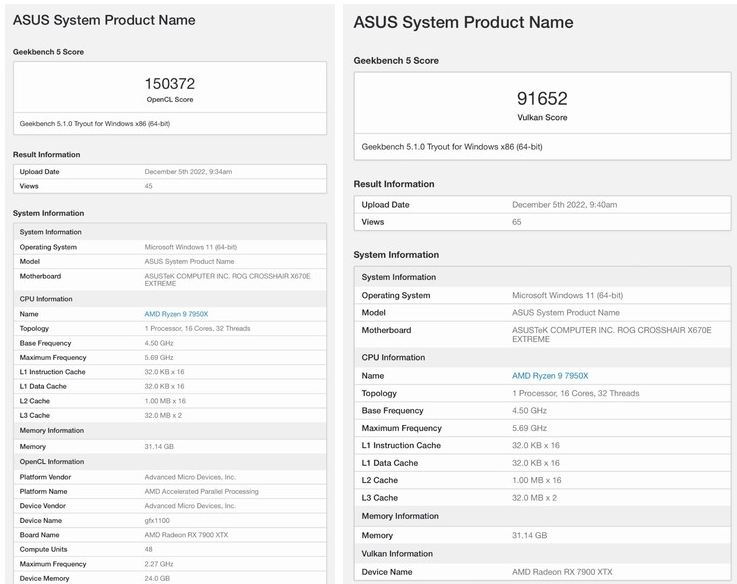Click AMD Accelerated Parallel Processing platform name
This screenshot has width=737, height=584.
pos(201,491)
